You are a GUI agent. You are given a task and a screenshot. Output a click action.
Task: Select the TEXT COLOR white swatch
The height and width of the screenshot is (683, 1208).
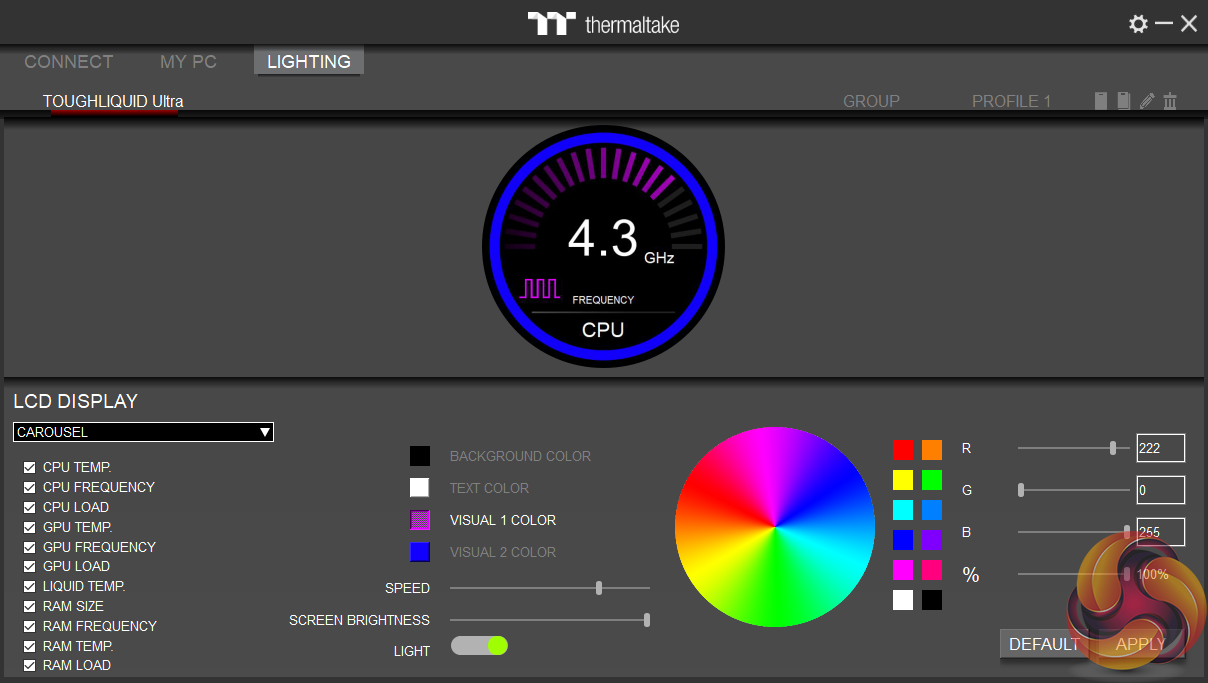click(x=420, y=488)
